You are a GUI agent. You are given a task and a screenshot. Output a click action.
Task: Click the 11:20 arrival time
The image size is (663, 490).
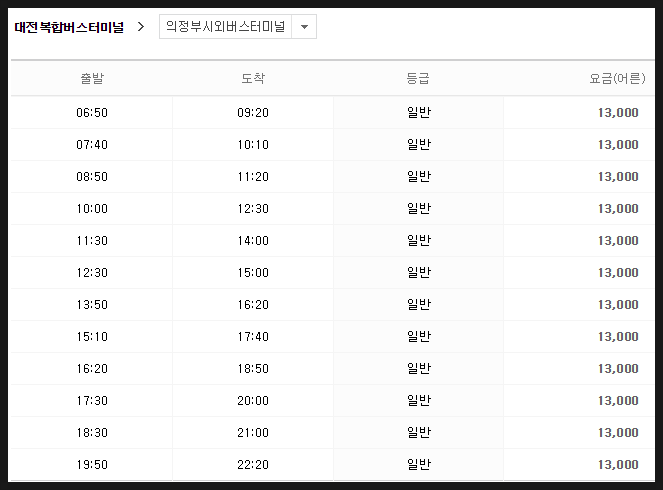point(253,177)
